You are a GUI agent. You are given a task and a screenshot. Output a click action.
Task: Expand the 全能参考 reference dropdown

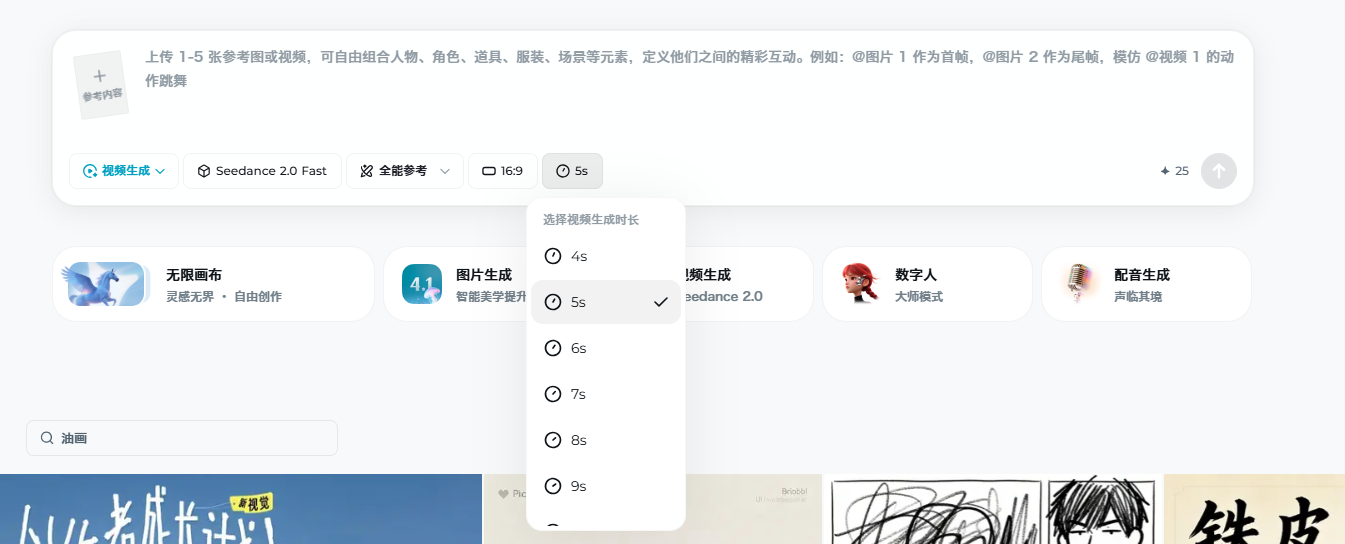tap(404, 171)
